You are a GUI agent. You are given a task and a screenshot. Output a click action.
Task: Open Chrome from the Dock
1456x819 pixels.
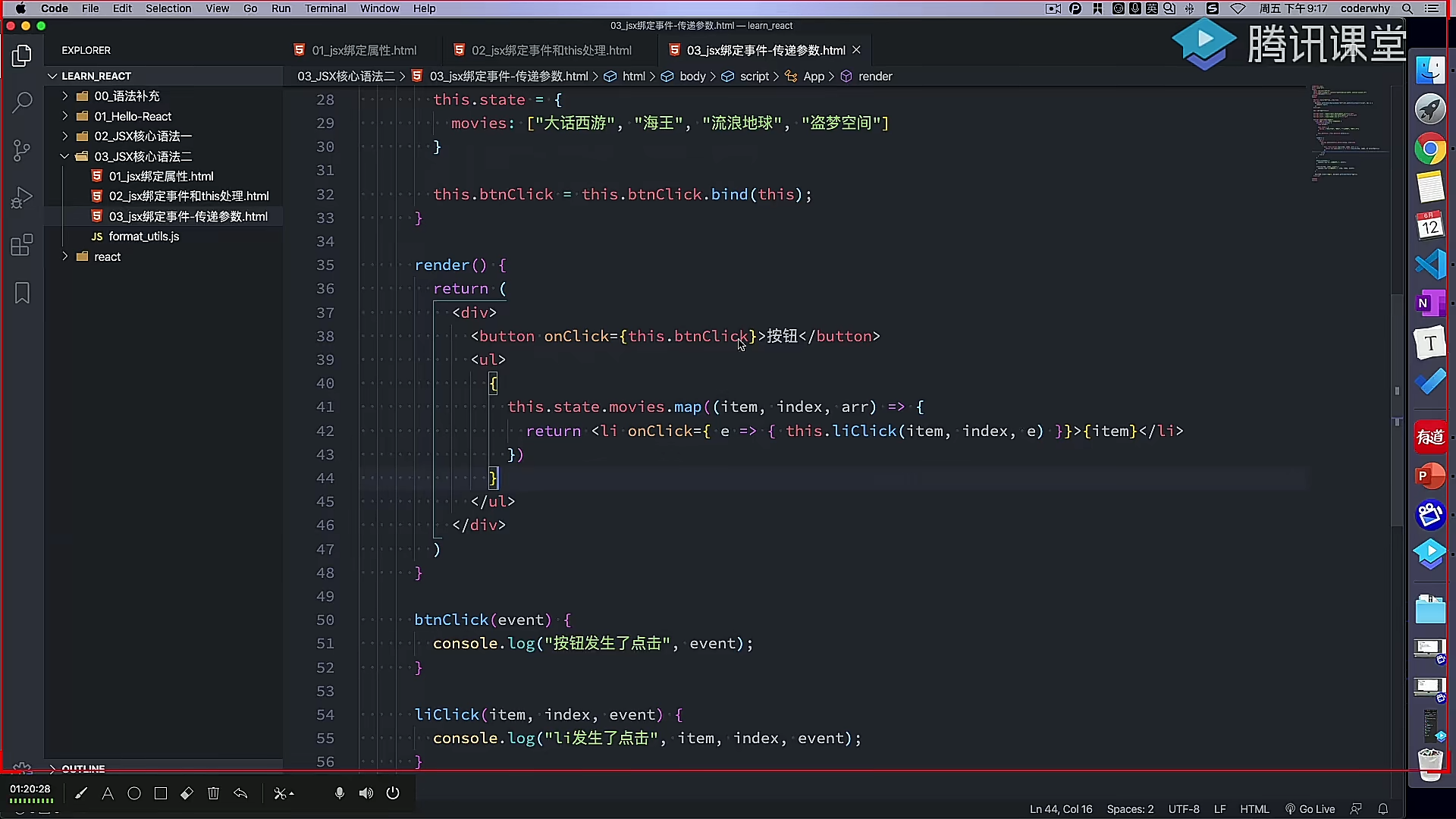coord(1430,149)
